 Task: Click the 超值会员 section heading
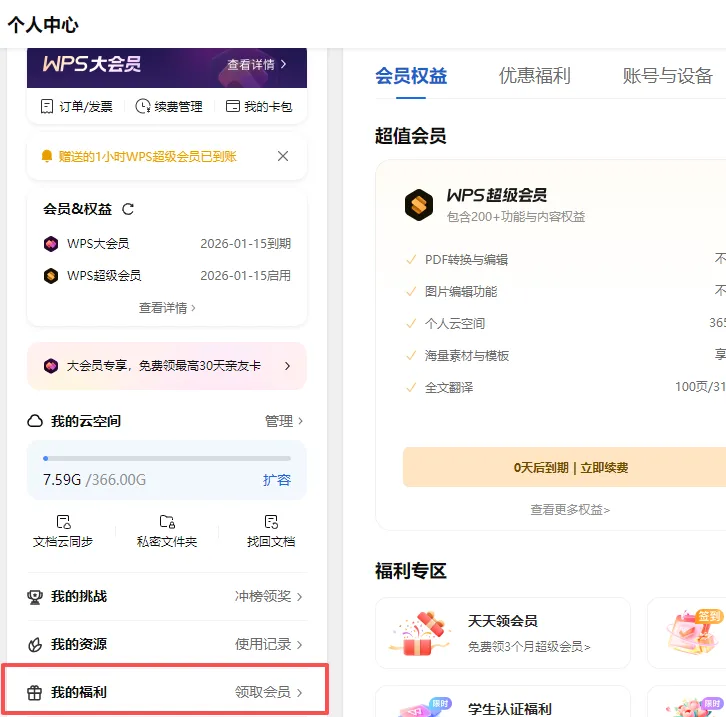pyautogui.click(x=411, y=136)
